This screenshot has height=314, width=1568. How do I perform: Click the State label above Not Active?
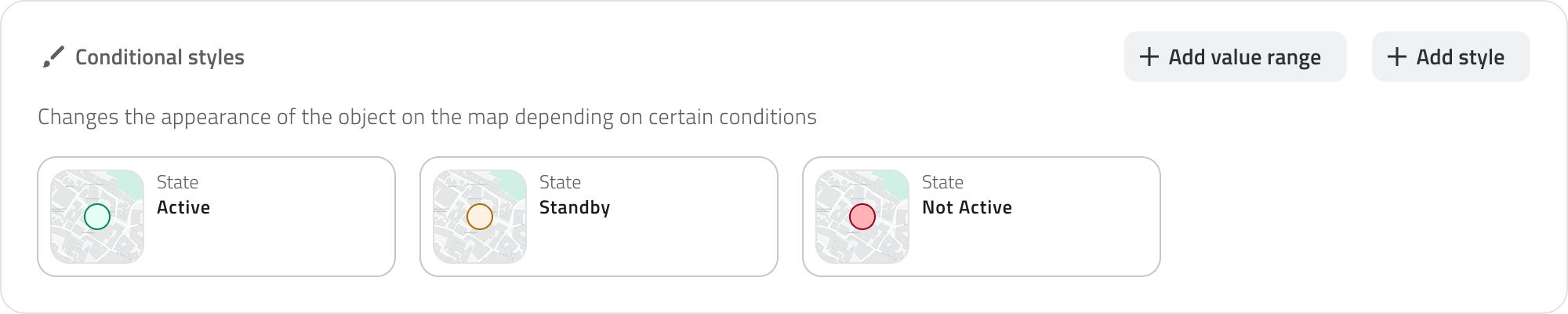[x=942, y=182]
